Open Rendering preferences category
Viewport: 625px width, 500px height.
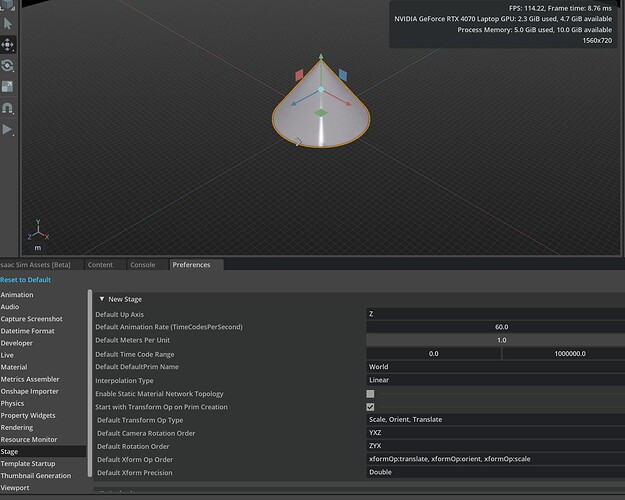(17, 427)
